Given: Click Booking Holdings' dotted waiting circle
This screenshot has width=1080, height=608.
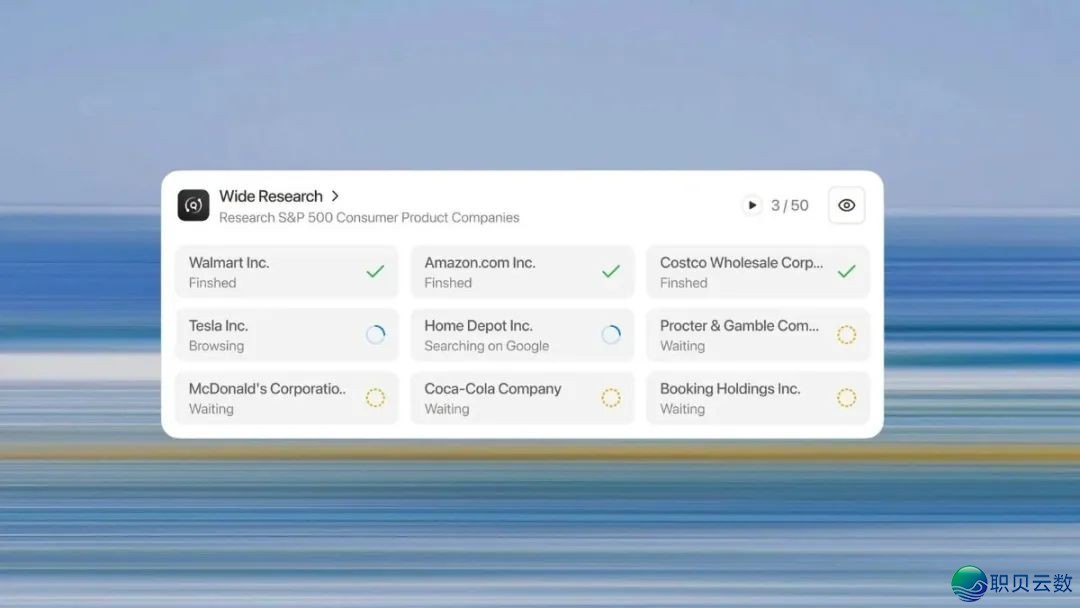Looking at the screenshot, I should 846,398.
